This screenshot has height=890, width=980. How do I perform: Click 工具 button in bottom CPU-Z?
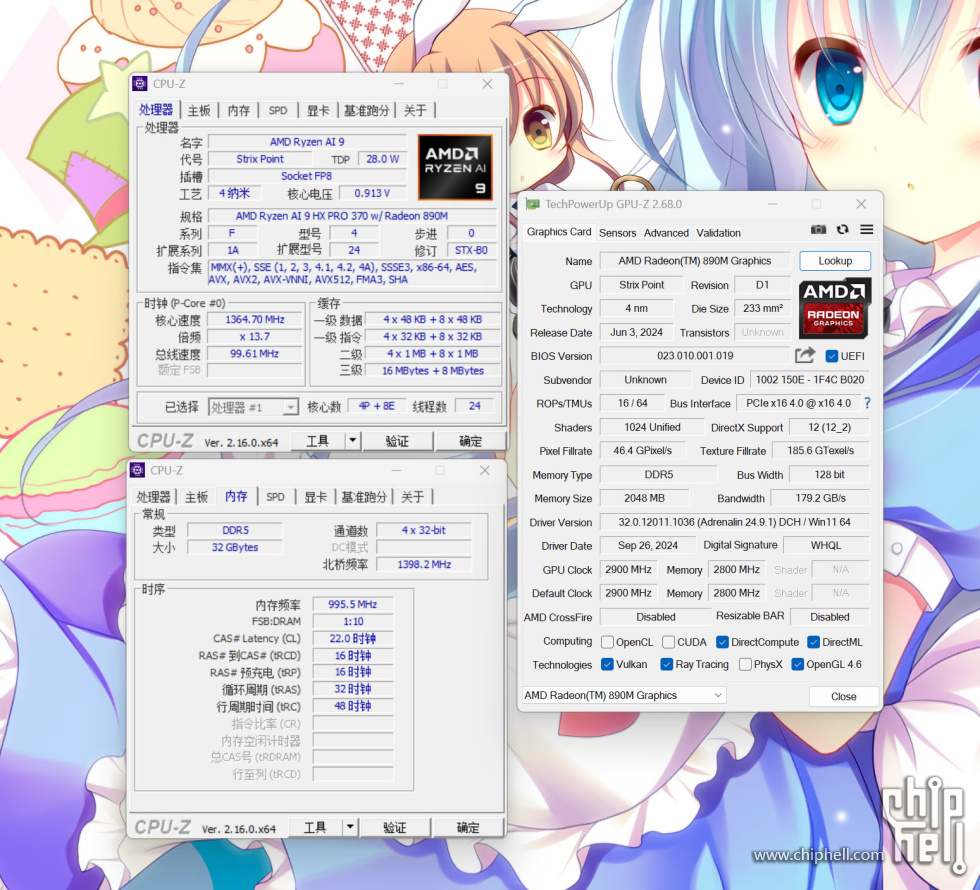click(315, 827)
